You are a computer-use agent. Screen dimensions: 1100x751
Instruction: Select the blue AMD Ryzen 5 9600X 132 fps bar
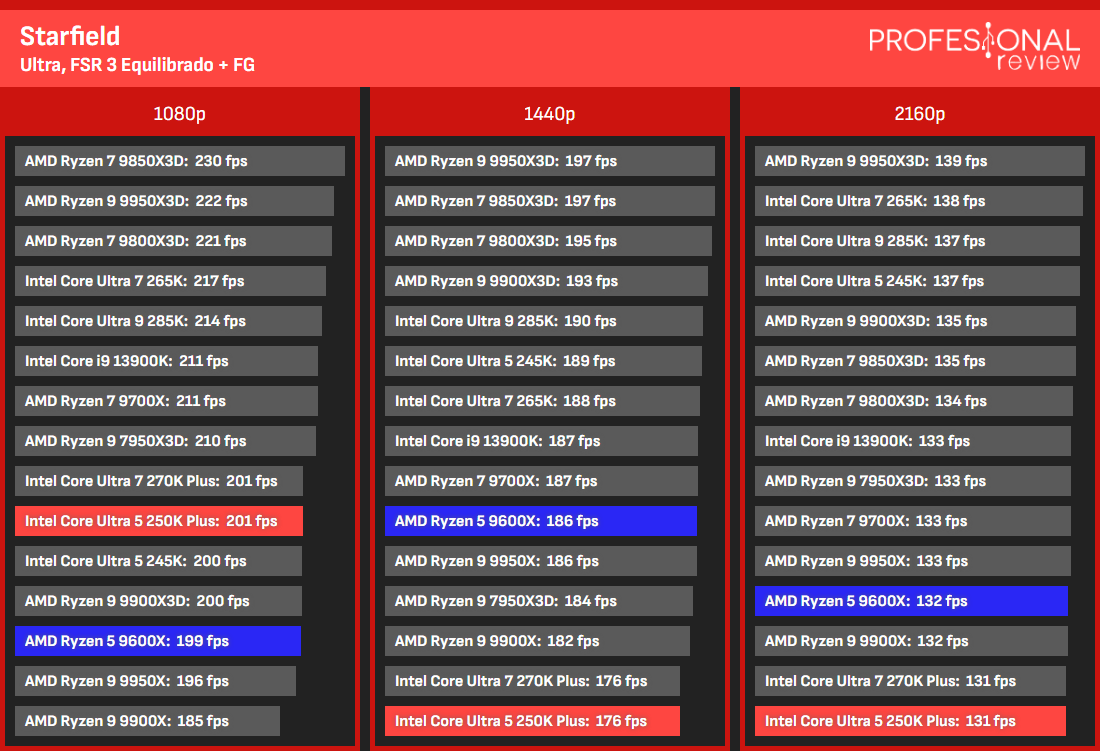coord(911,601)
